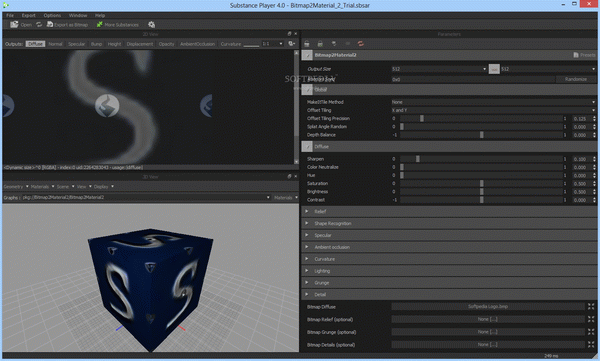
Task: Click the reload substance arrows icon
Action: pos(39,25)
